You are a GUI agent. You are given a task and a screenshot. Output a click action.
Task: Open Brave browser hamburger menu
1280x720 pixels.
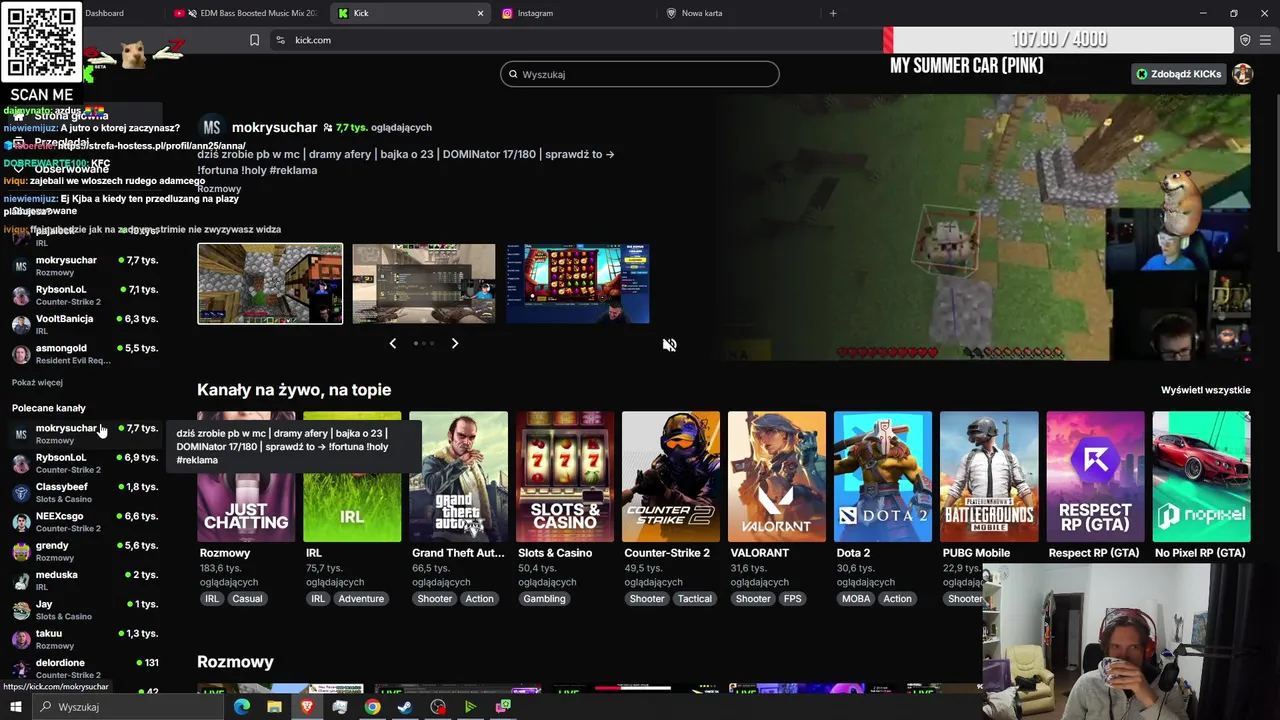coord(1266,40)
